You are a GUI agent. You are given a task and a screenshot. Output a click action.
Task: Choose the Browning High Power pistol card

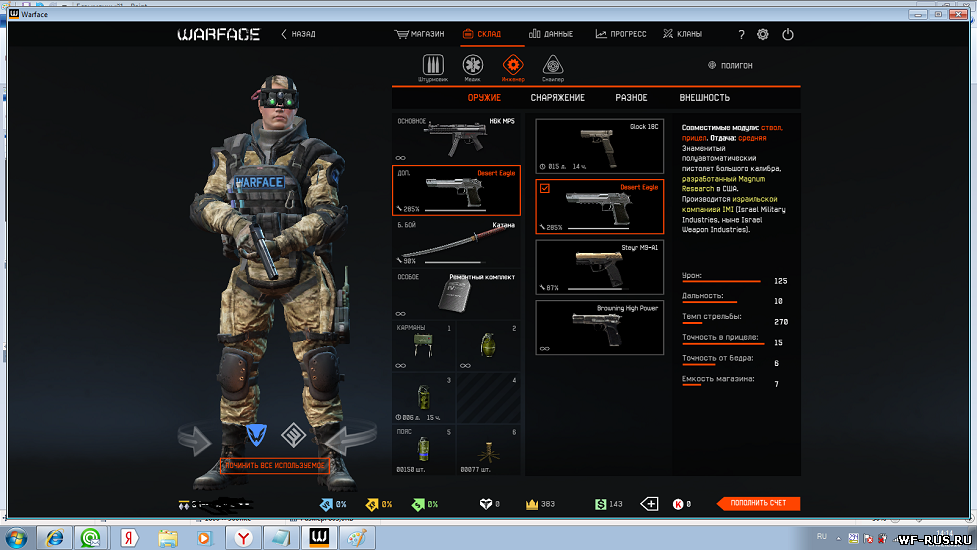point(599,328)
